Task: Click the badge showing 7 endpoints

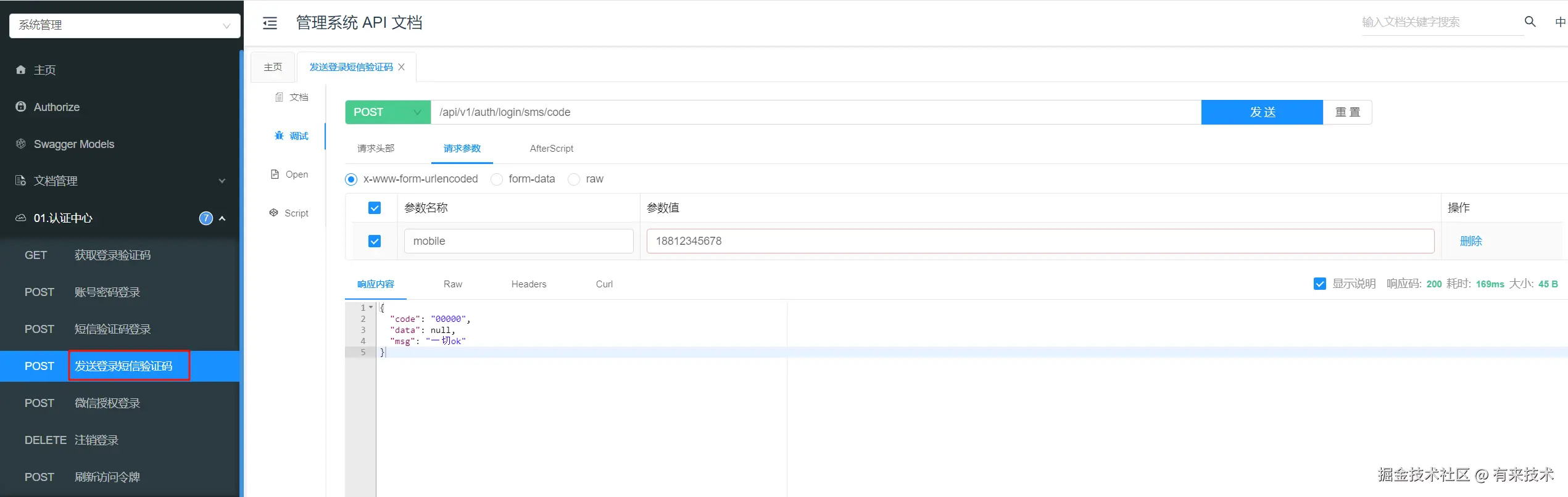Action: [206, 218]
